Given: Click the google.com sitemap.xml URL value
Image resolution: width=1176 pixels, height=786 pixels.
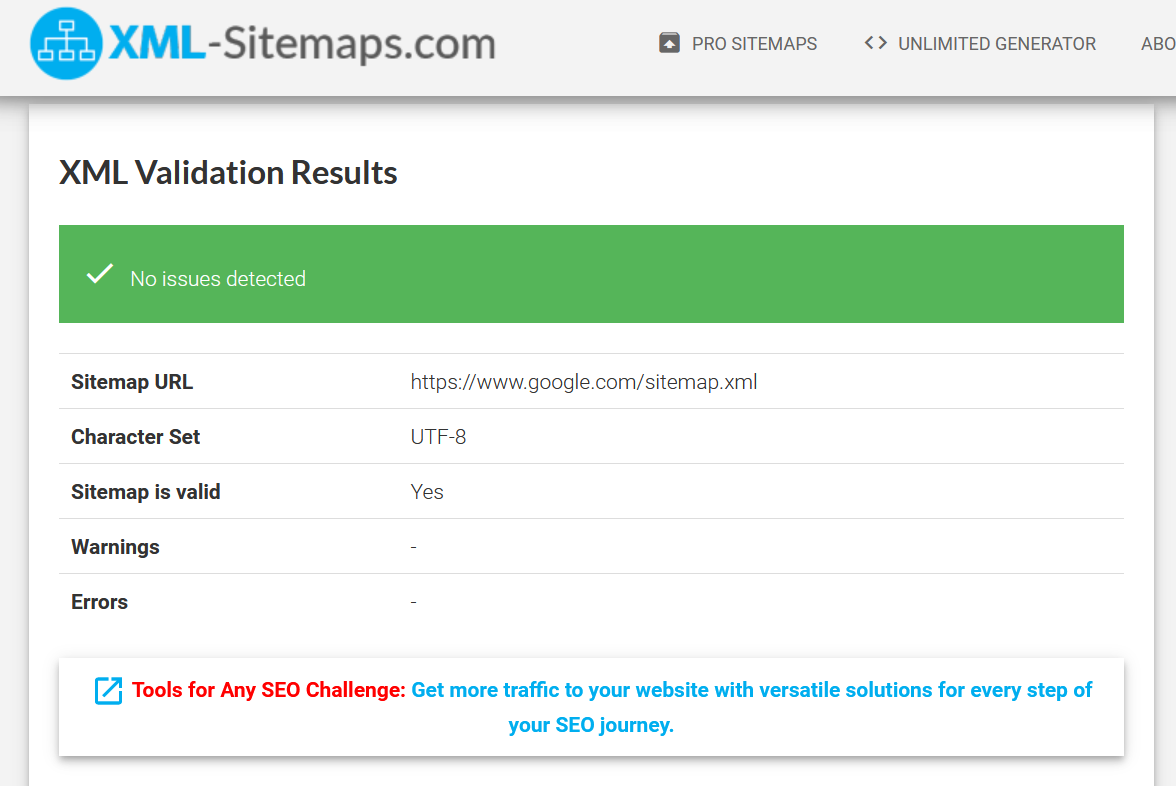Looking at the screenshot, I should [584, 382].
